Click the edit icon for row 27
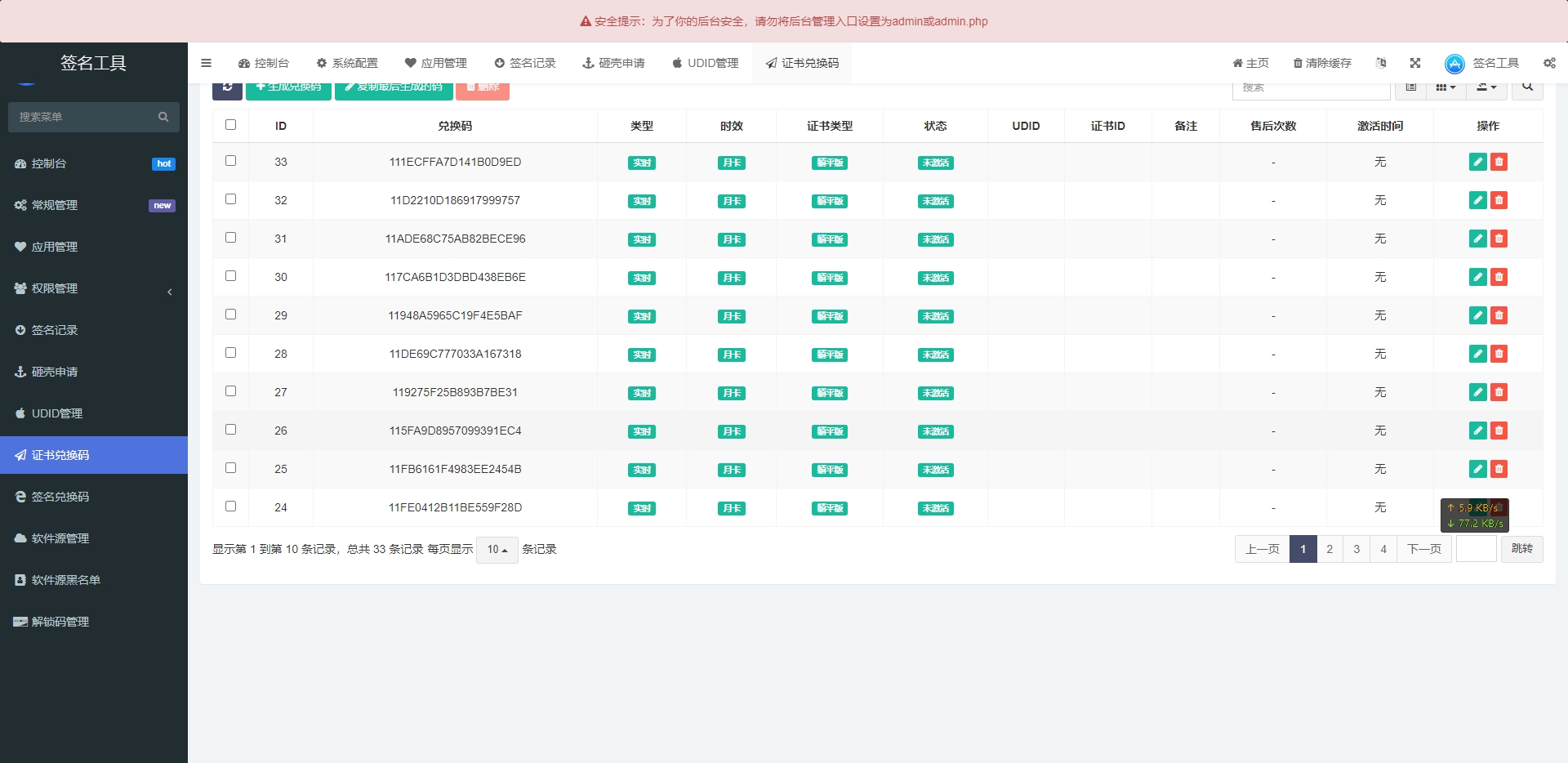This screenshot has width=1568, height=763. pyautogui.click(x=1477, y=392)
